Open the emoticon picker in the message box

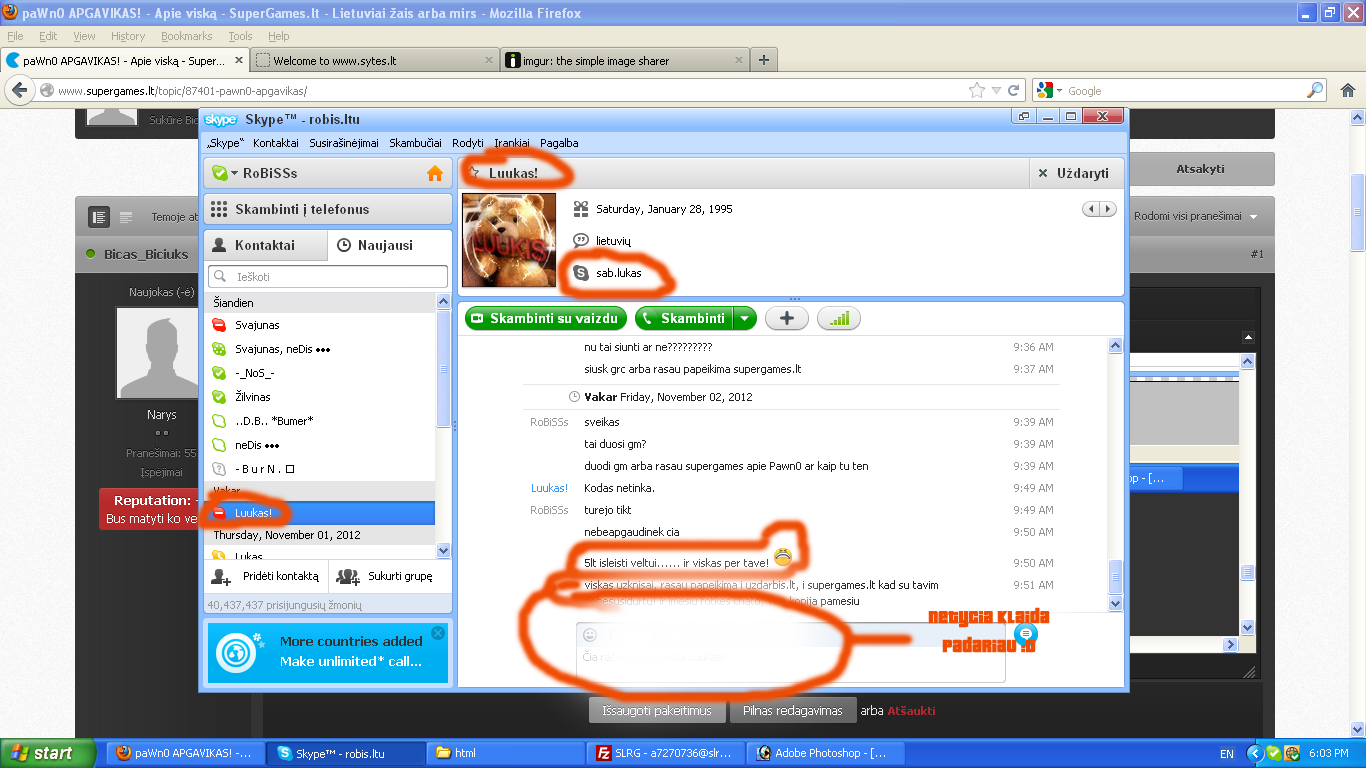pos(590,634)
